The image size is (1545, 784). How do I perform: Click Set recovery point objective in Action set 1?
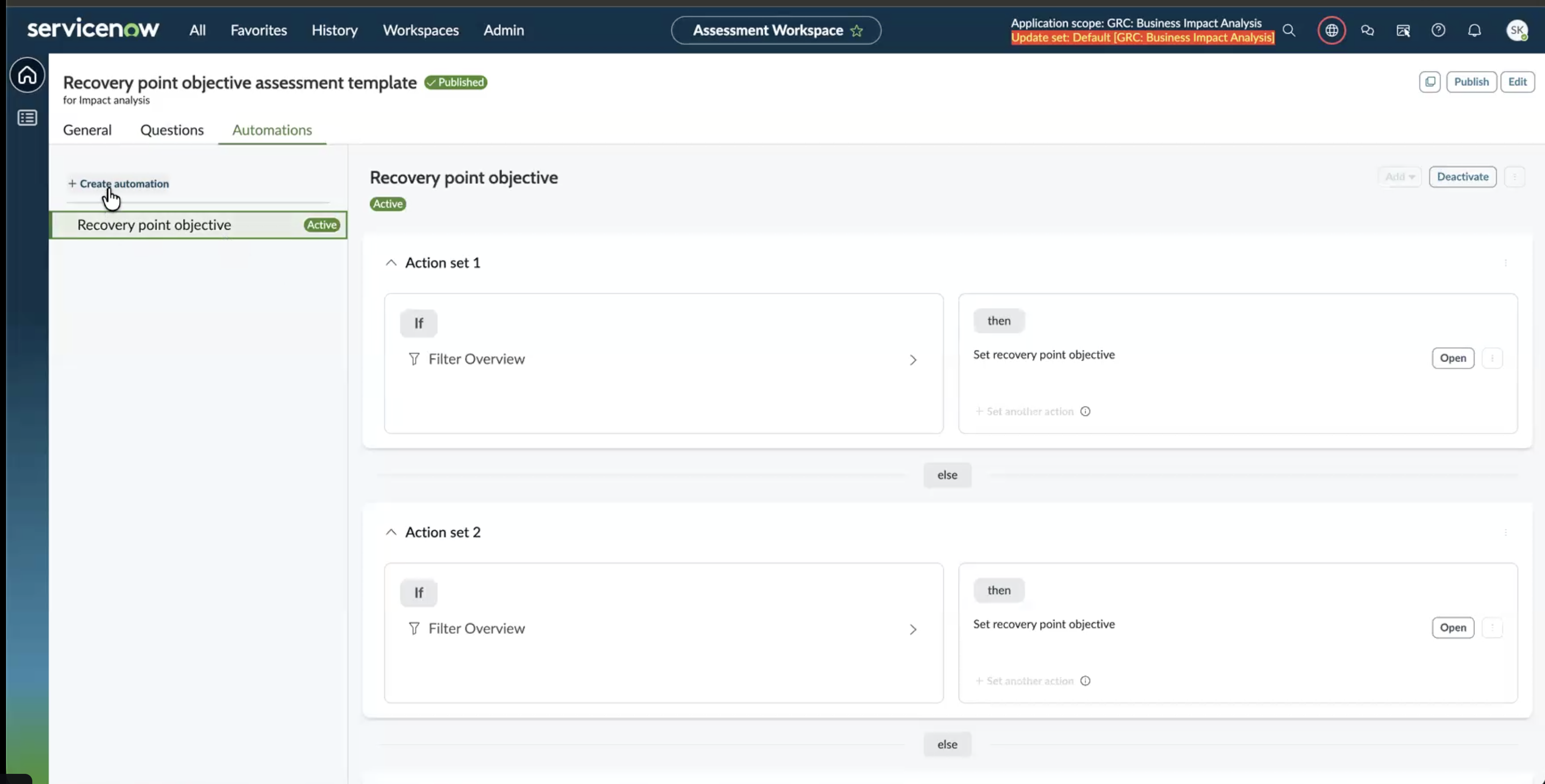(x=1043, y=355)
